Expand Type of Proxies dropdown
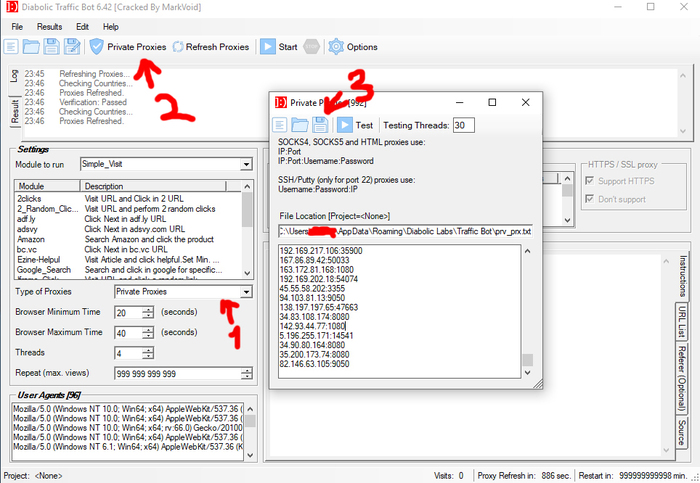The image size is (700, 483). [x=246, y=292]
